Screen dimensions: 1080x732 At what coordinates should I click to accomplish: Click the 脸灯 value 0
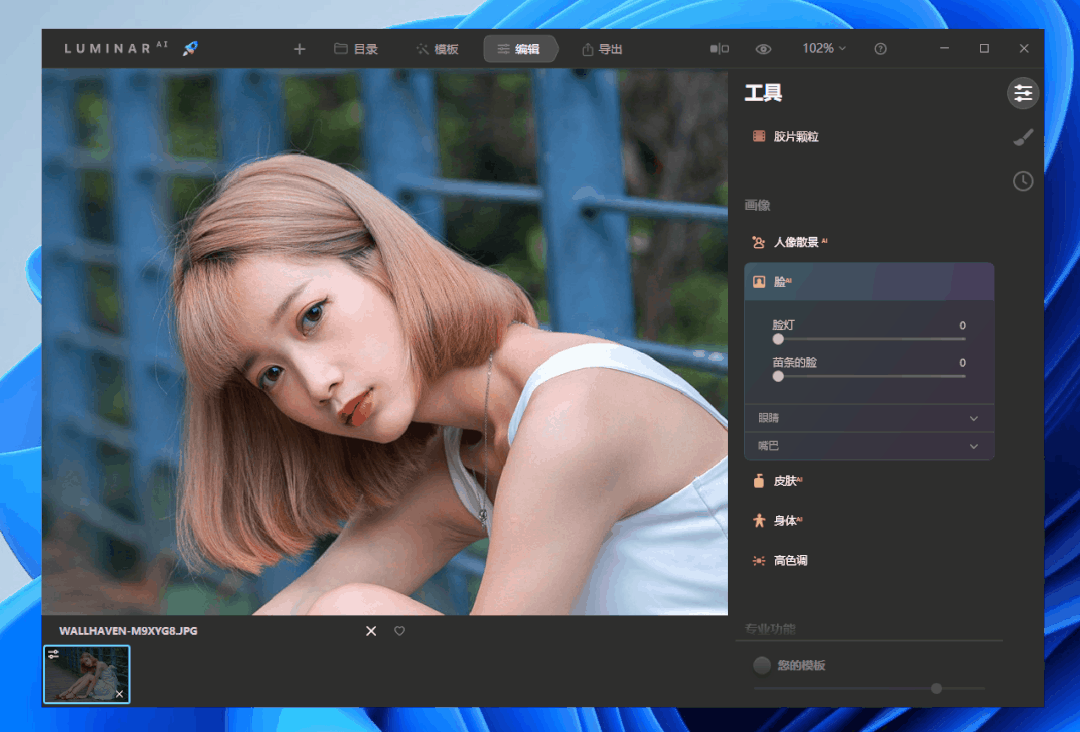click(962, 326)
